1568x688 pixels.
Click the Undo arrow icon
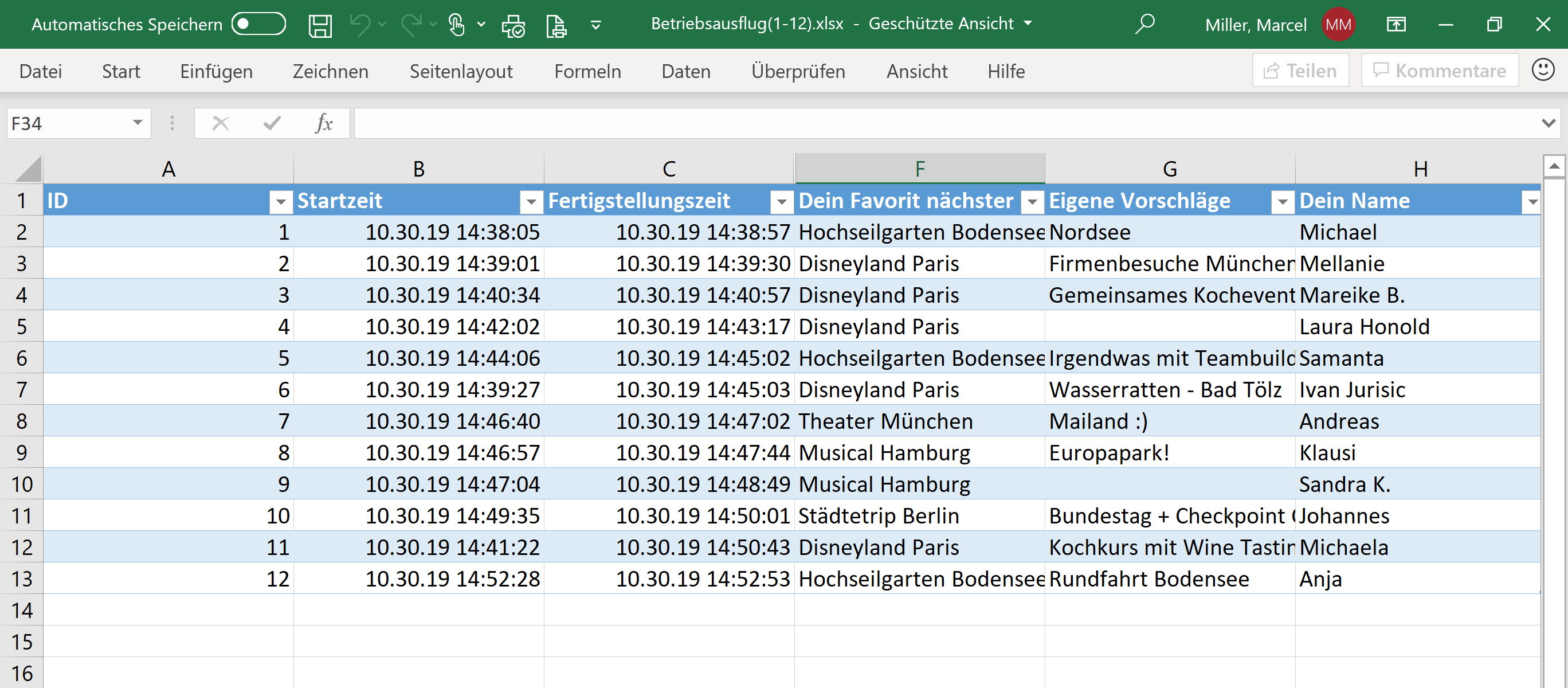[x=360, y=25]
